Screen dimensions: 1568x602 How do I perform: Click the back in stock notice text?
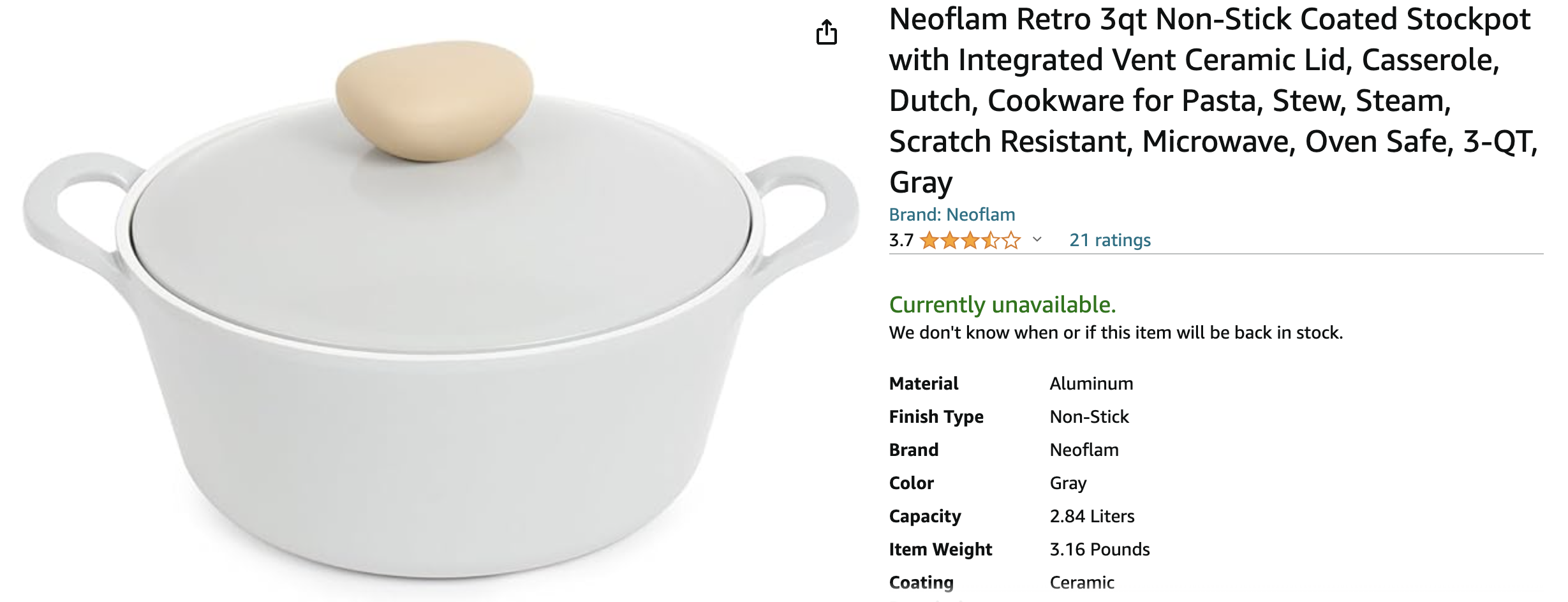click(1116, 333)
